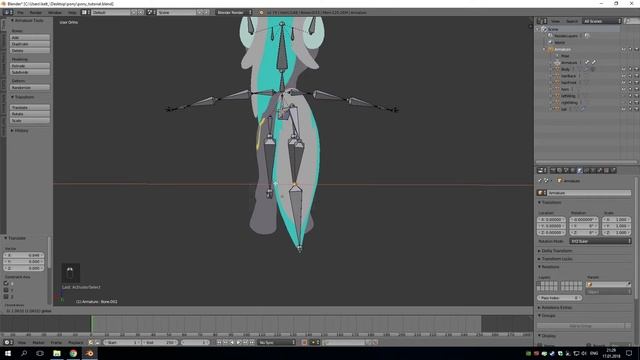Image resolution: width=640 pixels, height=360 pixels.
Task: Collapse the Transform panel in Properties
Action: 540,202
